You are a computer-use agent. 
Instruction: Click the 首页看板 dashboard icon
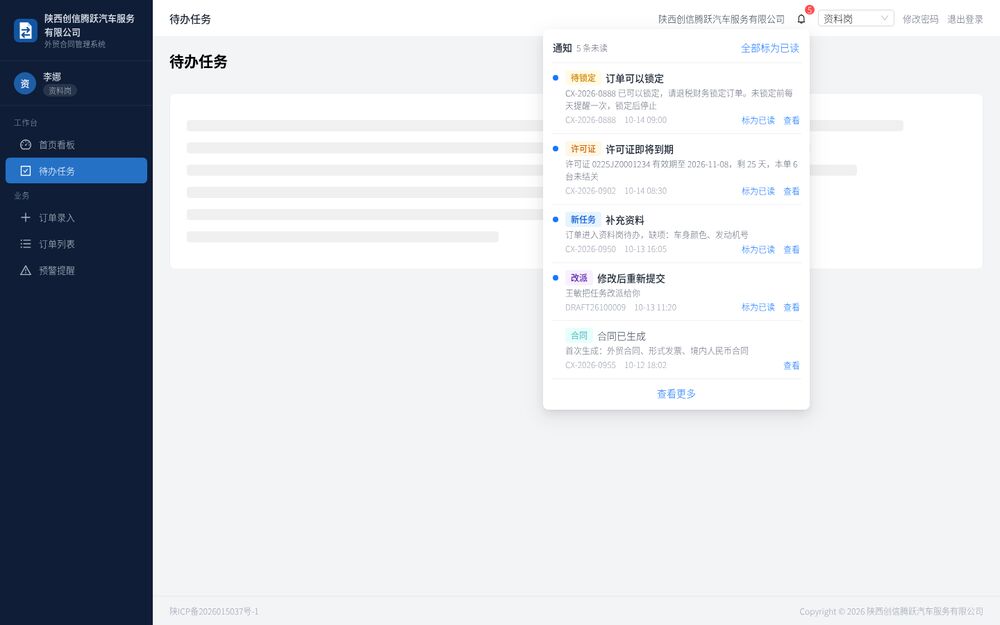(x=26, y=145)
